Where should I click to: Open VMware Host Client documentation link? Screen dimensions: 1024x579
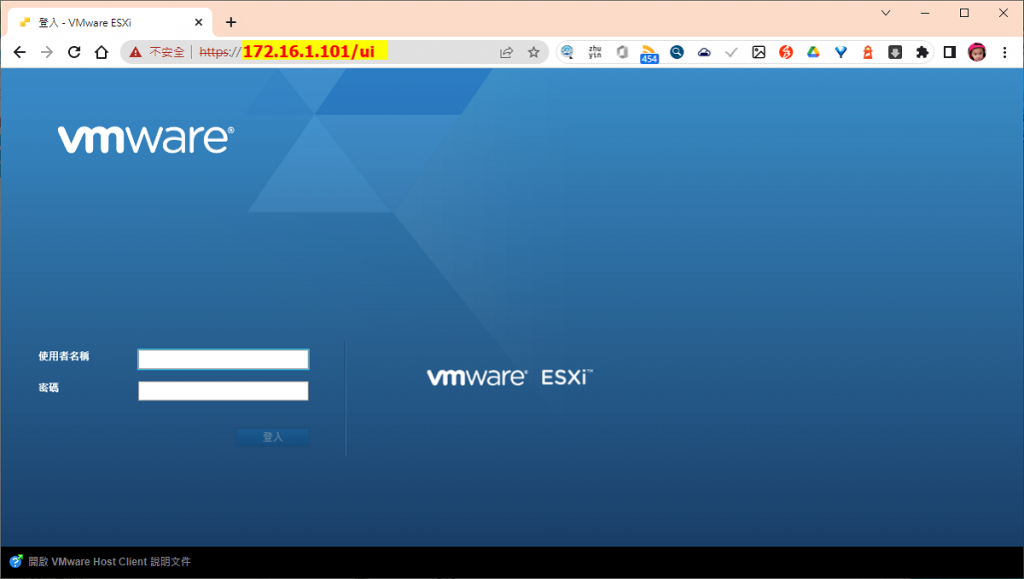point(110,561)
